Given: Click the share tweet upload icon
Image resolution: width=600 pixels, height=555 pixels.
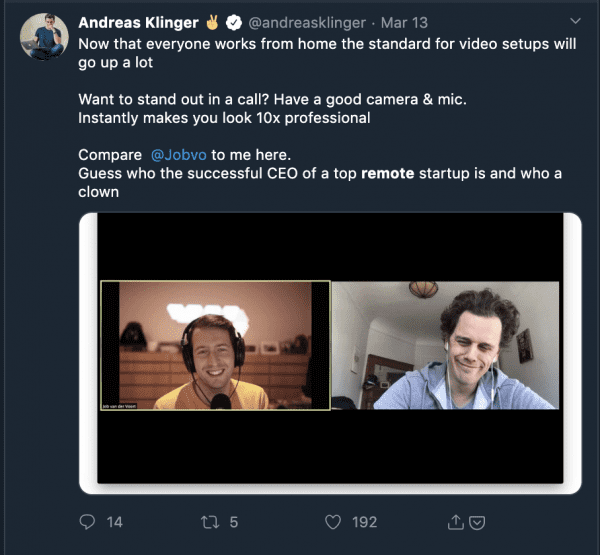Looking at the screenshot, I should pos(456,521).
